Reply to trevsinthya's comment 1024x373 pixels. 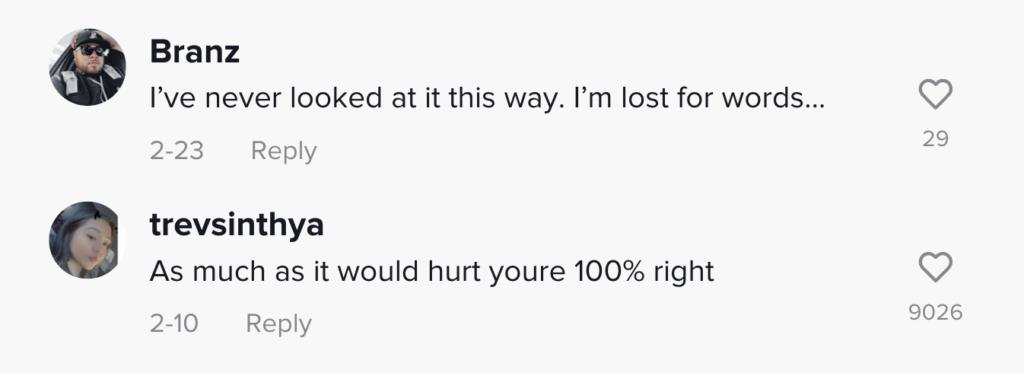coord(279,324)
